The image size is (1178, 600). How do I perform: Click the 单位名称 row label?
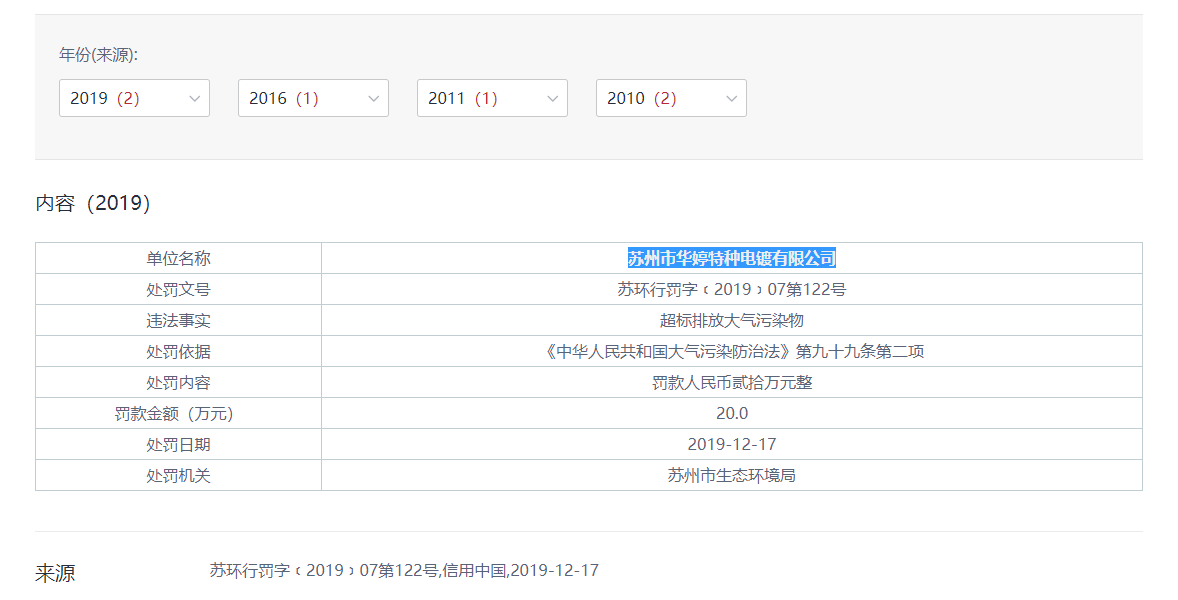[x=178, y=258]
